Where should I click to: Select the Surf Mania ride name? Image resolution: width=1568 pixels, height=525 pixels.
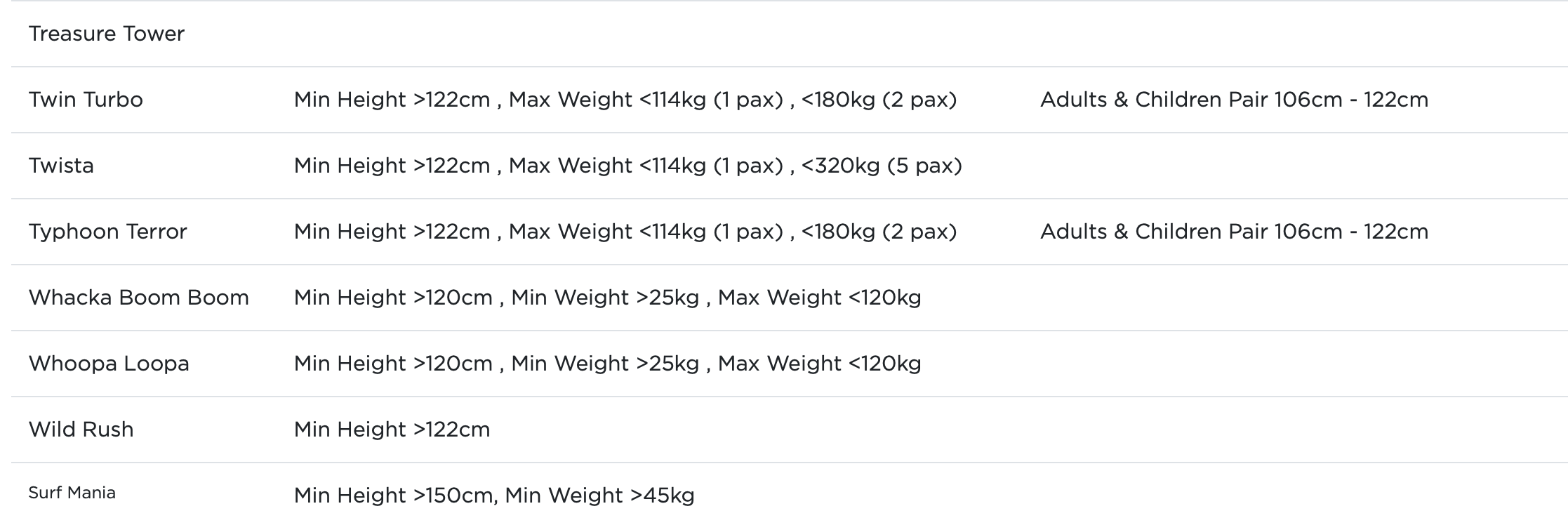click(x=72, y=493)
